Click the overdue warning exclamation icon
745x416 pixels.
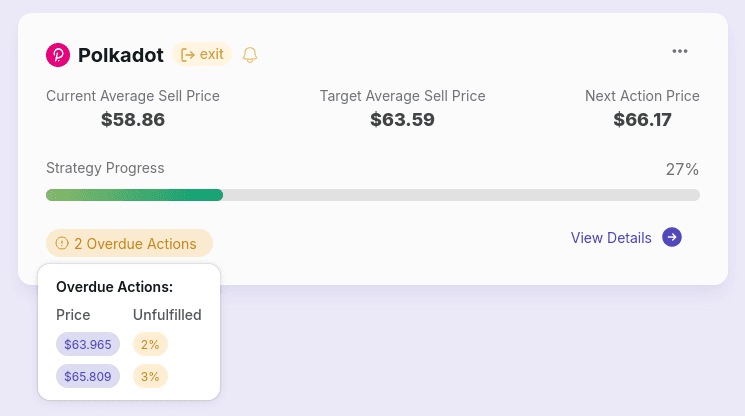tap(62, 243)
